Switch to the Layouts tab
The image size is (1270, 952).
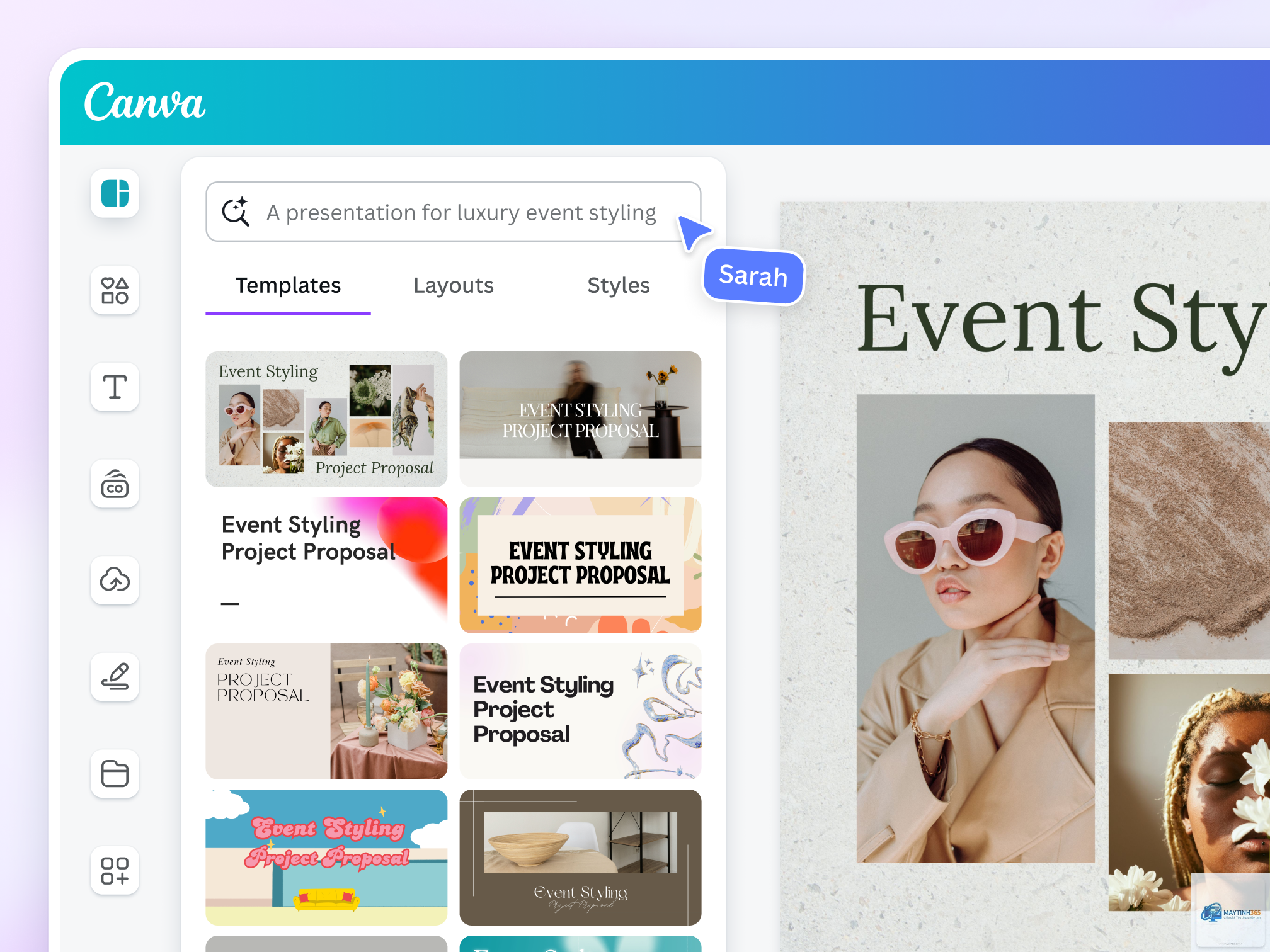454,286
